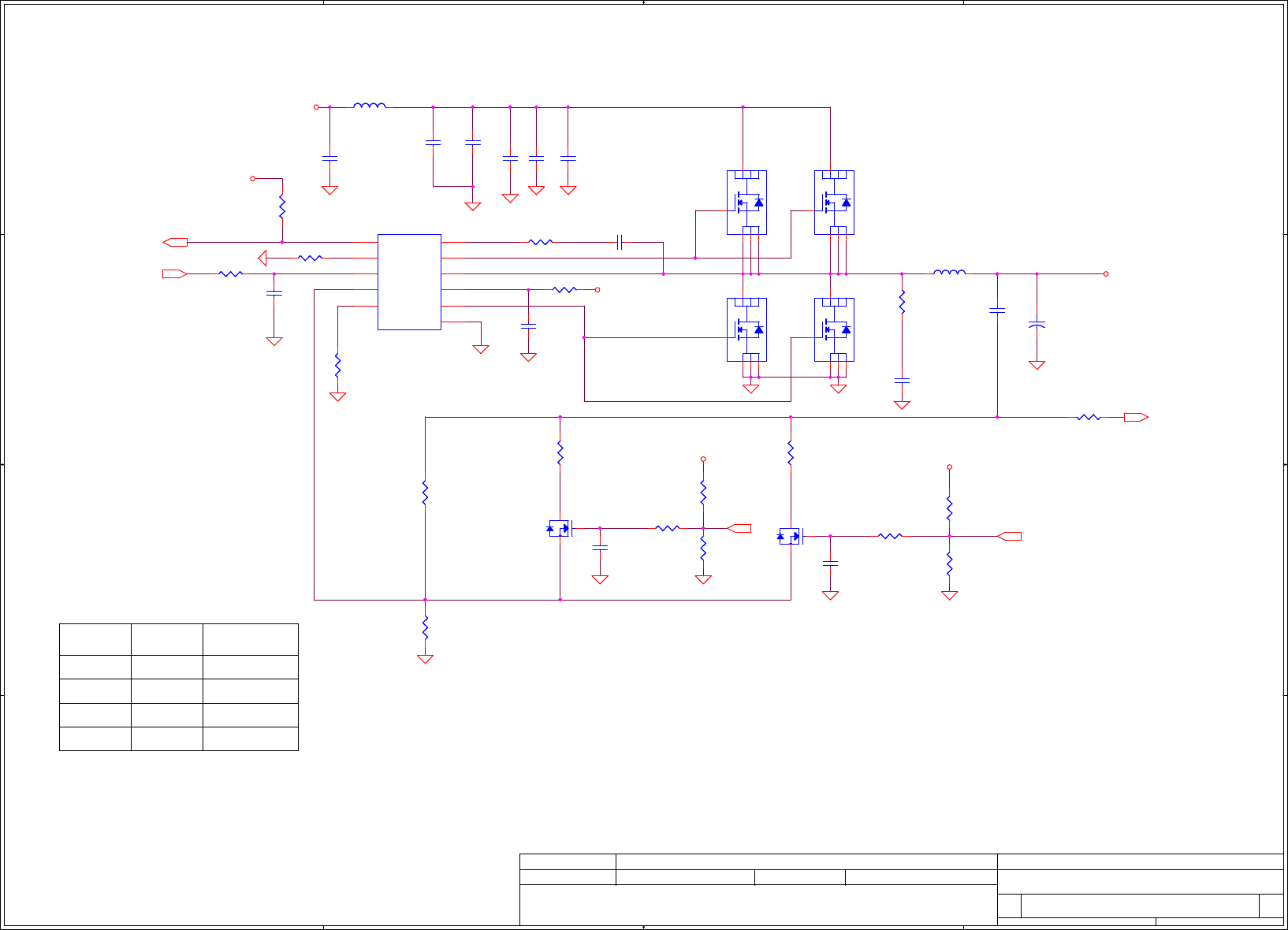Select the right small signal MOSFET

point(790,536)
